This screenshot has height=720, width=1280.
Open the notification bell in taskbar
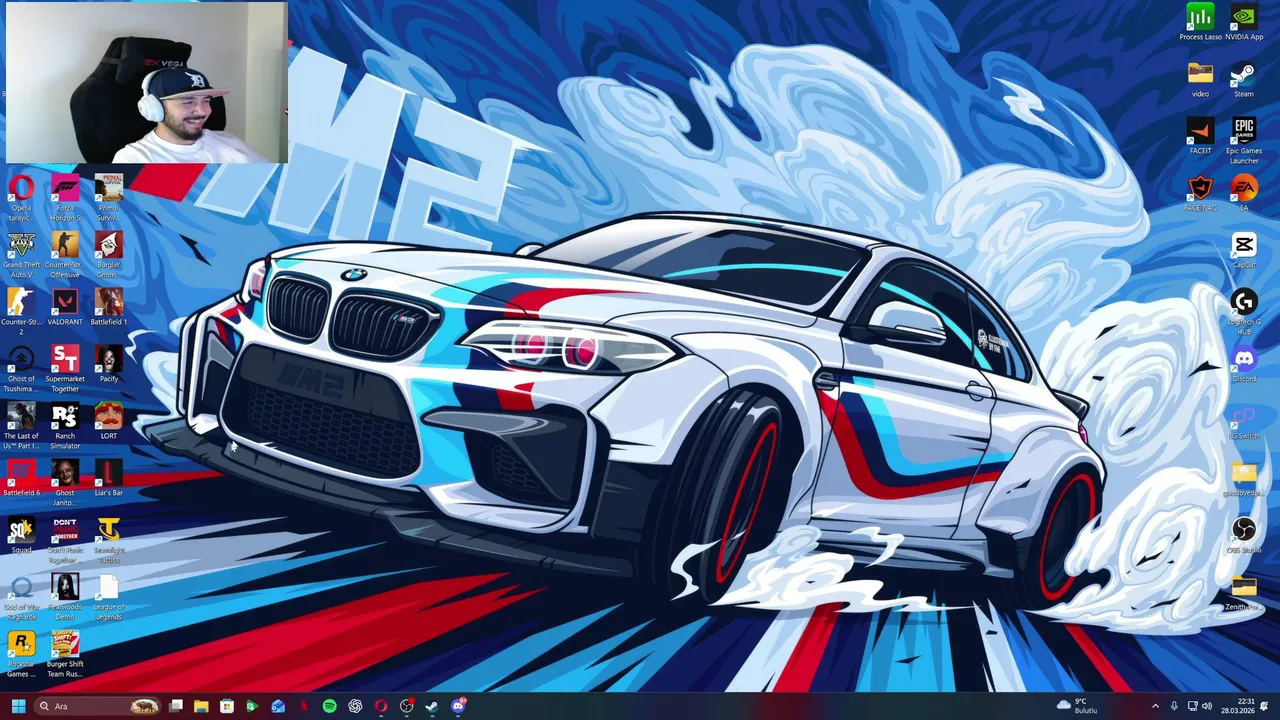[x=1265, y=706]
